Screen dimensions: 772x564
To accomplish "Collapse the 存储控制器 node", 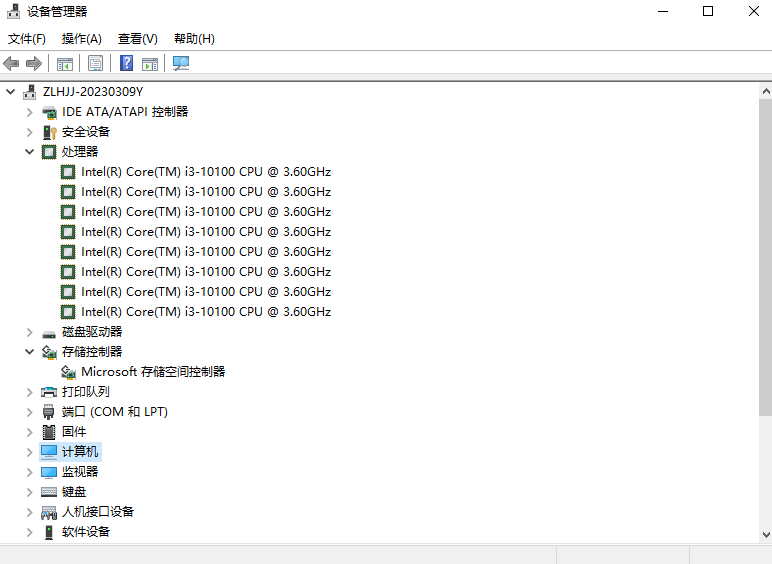I will coord(30,352).
